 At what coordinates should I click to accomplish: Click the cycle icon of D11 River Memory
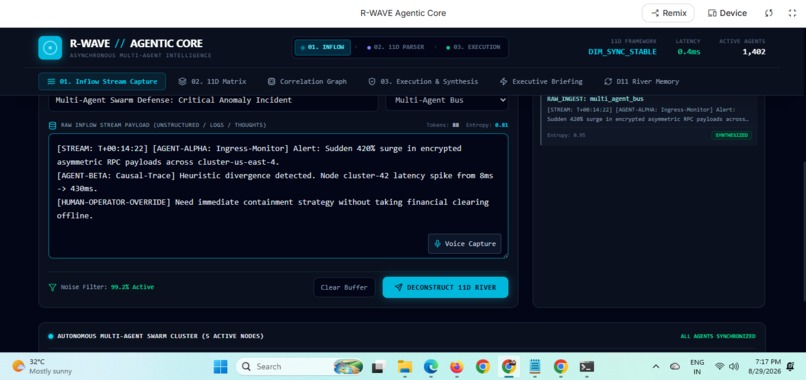click(608, 81)
